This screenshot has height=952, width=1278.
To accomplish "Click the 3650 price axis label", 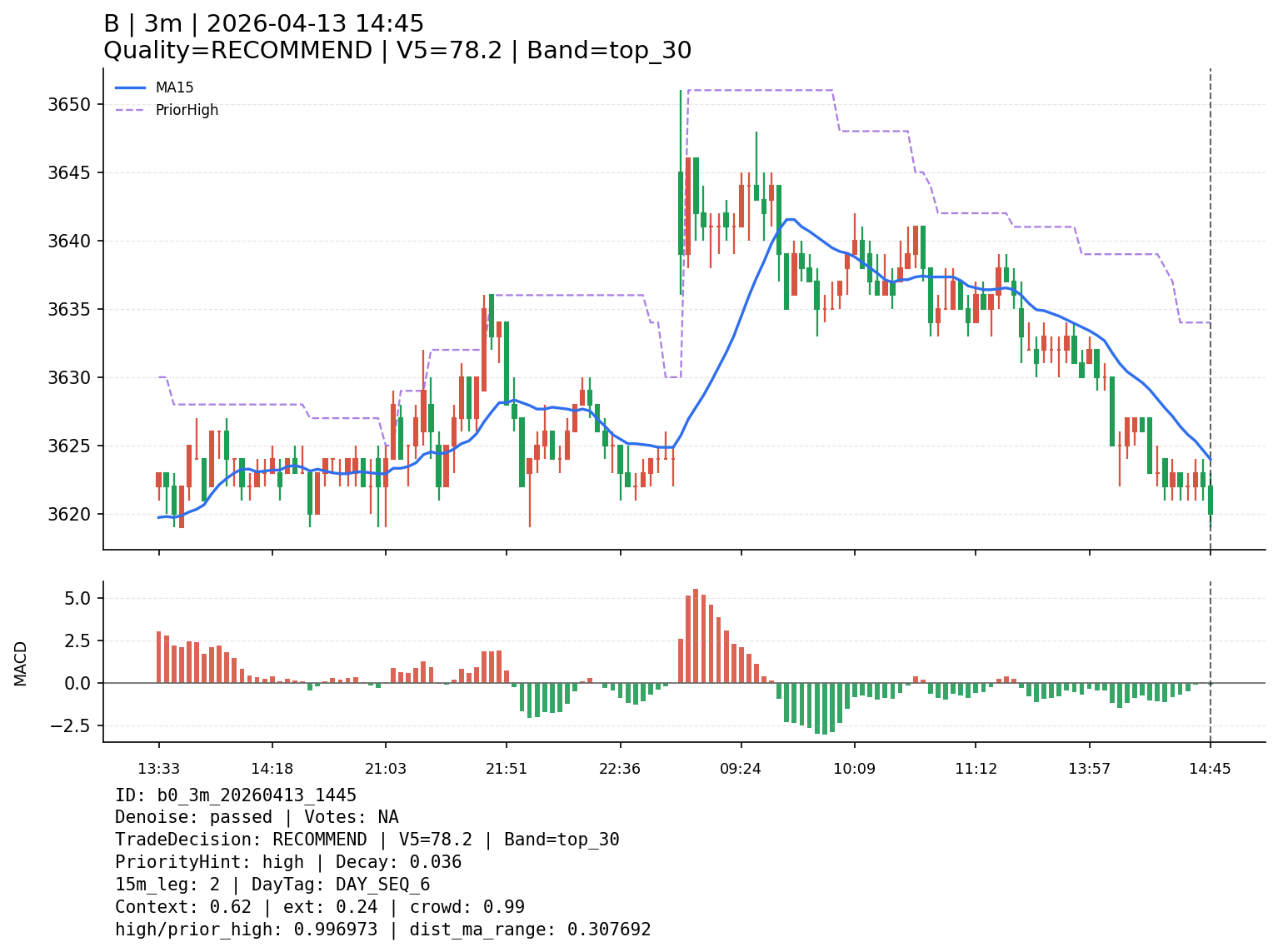I will (x=73, y=105).
